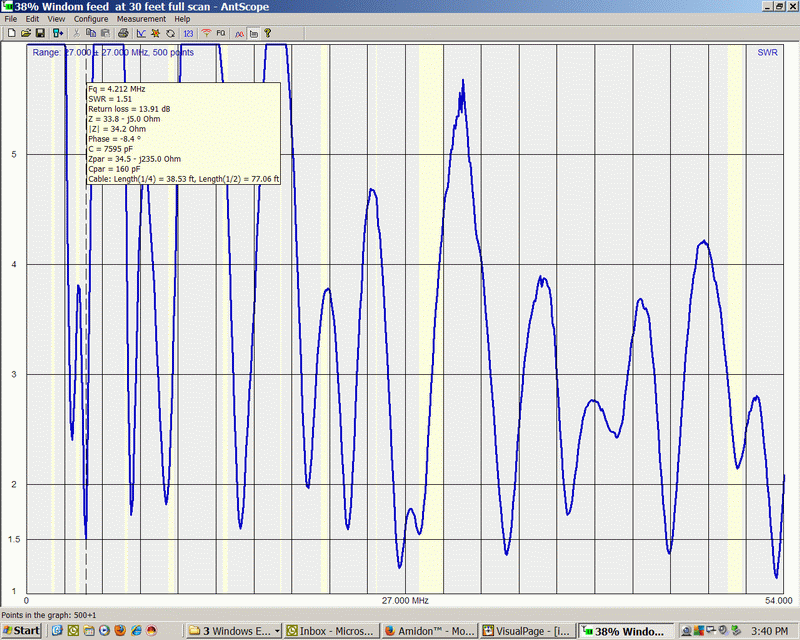Click the first blue Quick Launch icon
Image resolution: width=800 pixels, height=640 pixels.
(x=57, y=631)
